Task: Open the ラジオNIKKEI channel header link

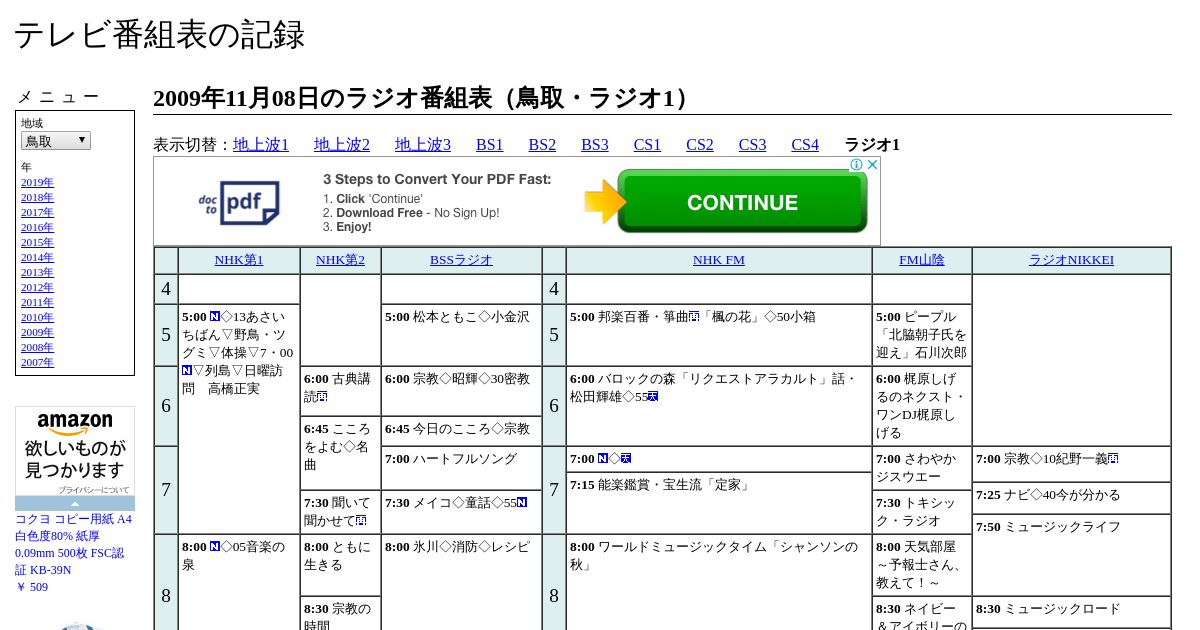Action: click(x=1071, y=260)
